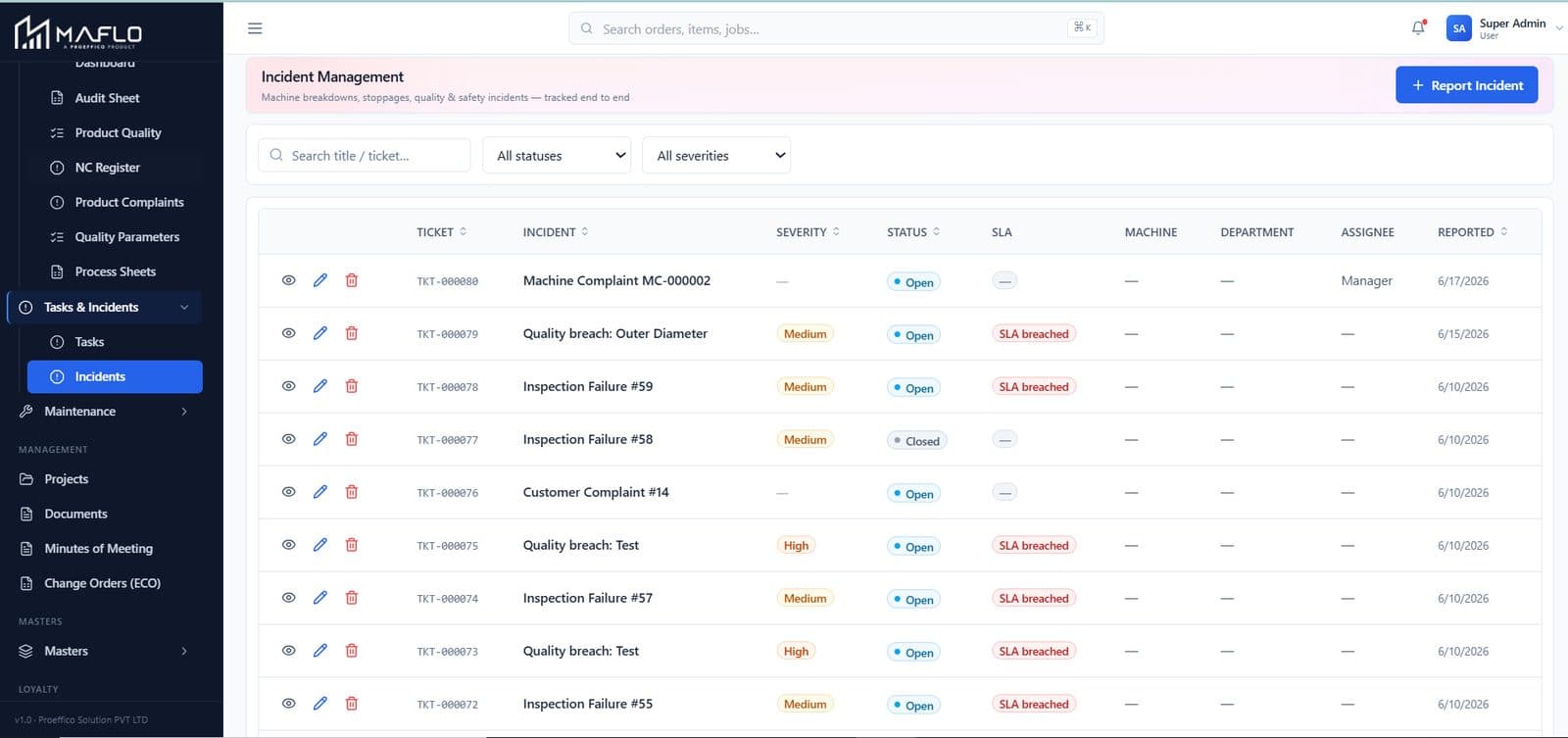The image size is (1568, 738).
Task: View ticket TKT-000073 with eye icon
Action: [x=289, y=651]
